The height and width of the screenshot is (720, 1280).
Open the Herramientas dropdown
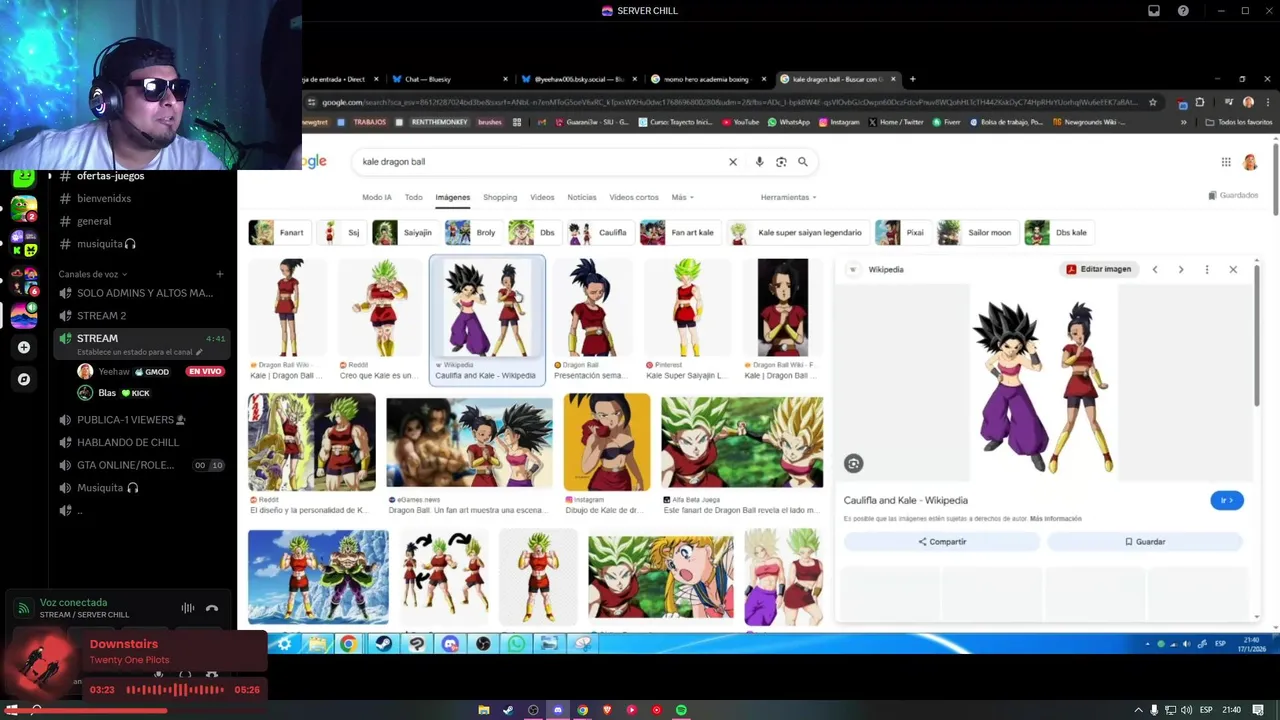tap(788, 197)
